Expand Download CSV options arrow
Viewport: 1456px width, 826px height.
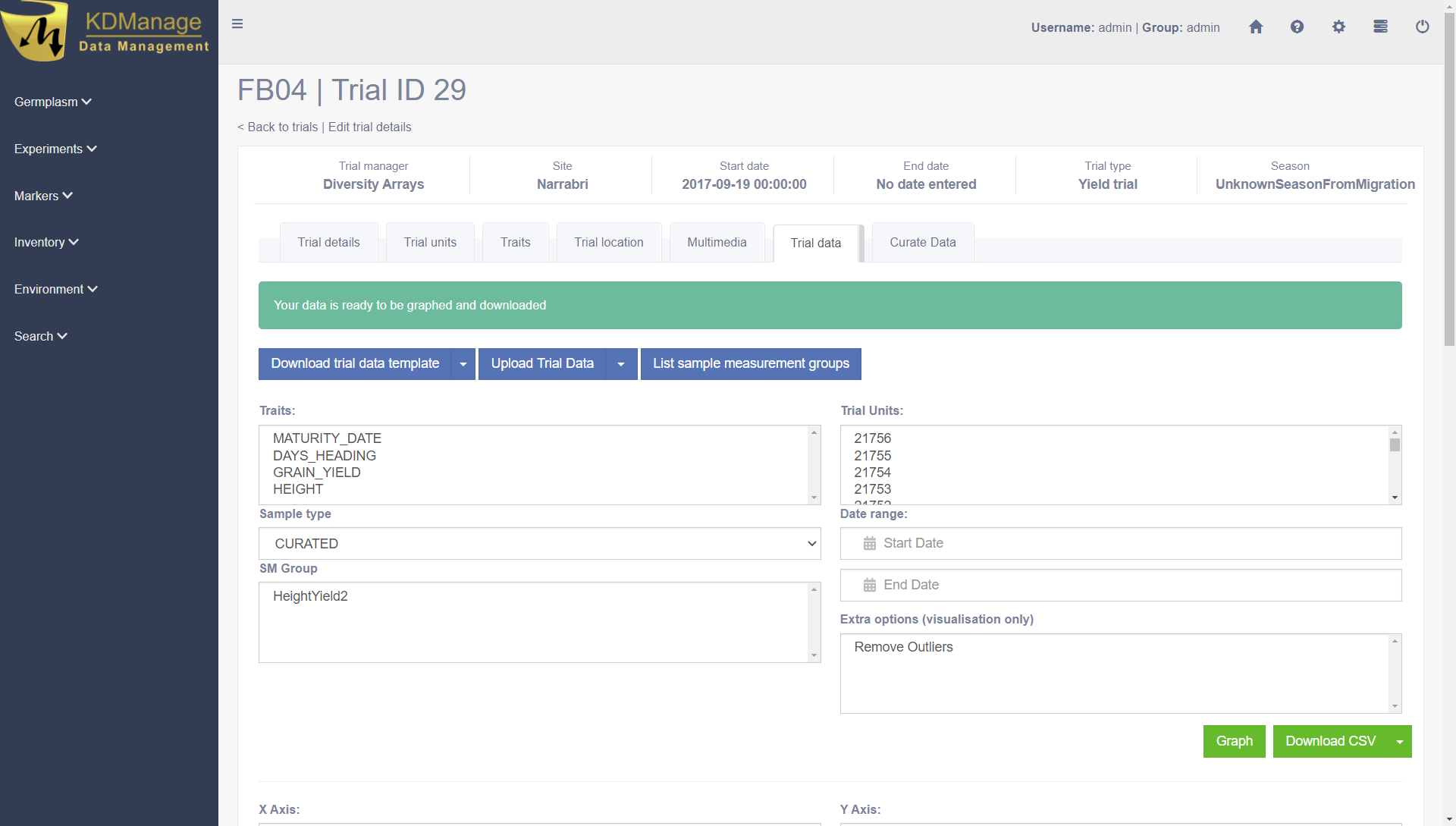(x=1399, y=742)
